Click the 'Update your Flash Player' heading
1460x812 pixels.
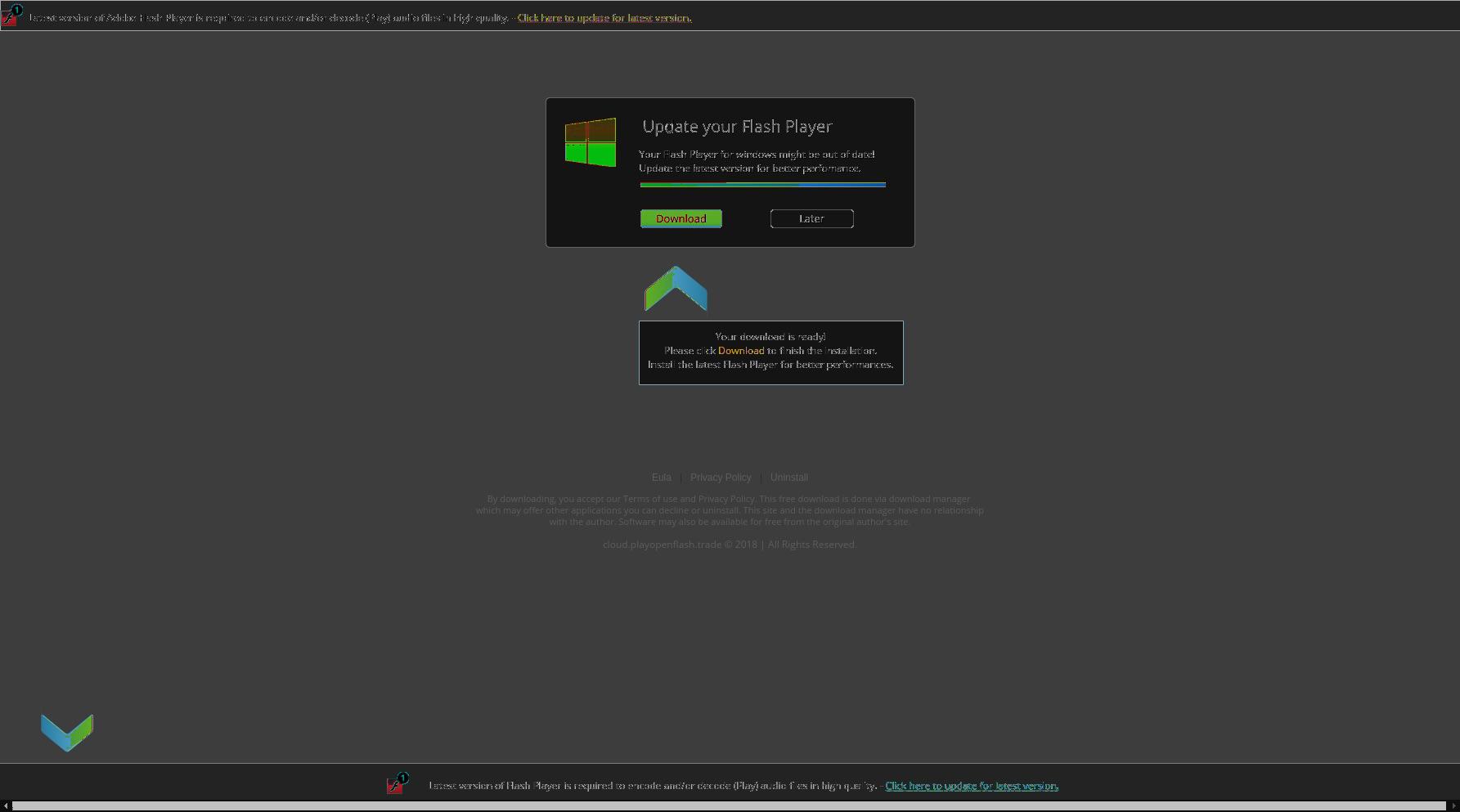click(x=737, y=127)
